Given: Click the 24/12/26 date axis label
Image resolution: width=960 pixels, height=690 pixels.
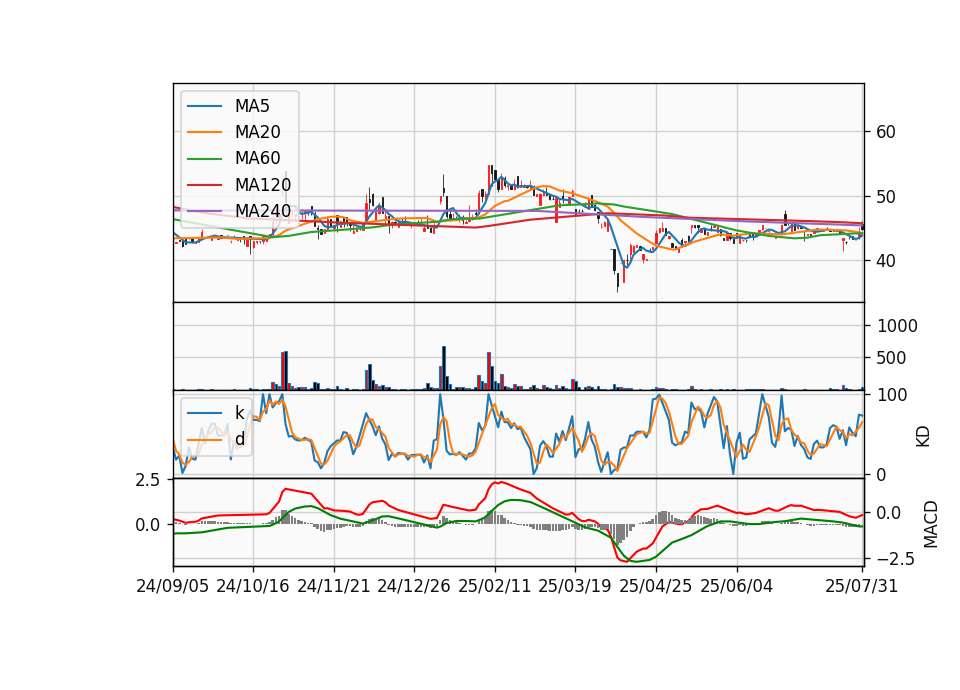Looking at the screenshot, I should [x=414, y=586].
